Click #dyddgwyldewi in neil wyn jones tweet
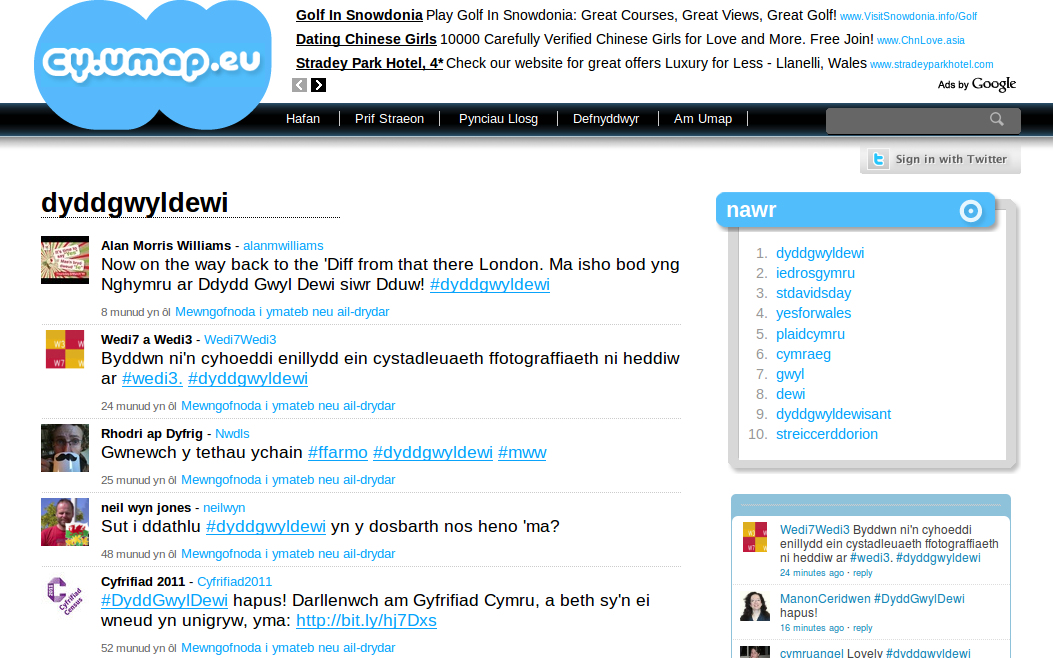Image resolution: width=1053 pixels, height=658 pixels. 266,526
